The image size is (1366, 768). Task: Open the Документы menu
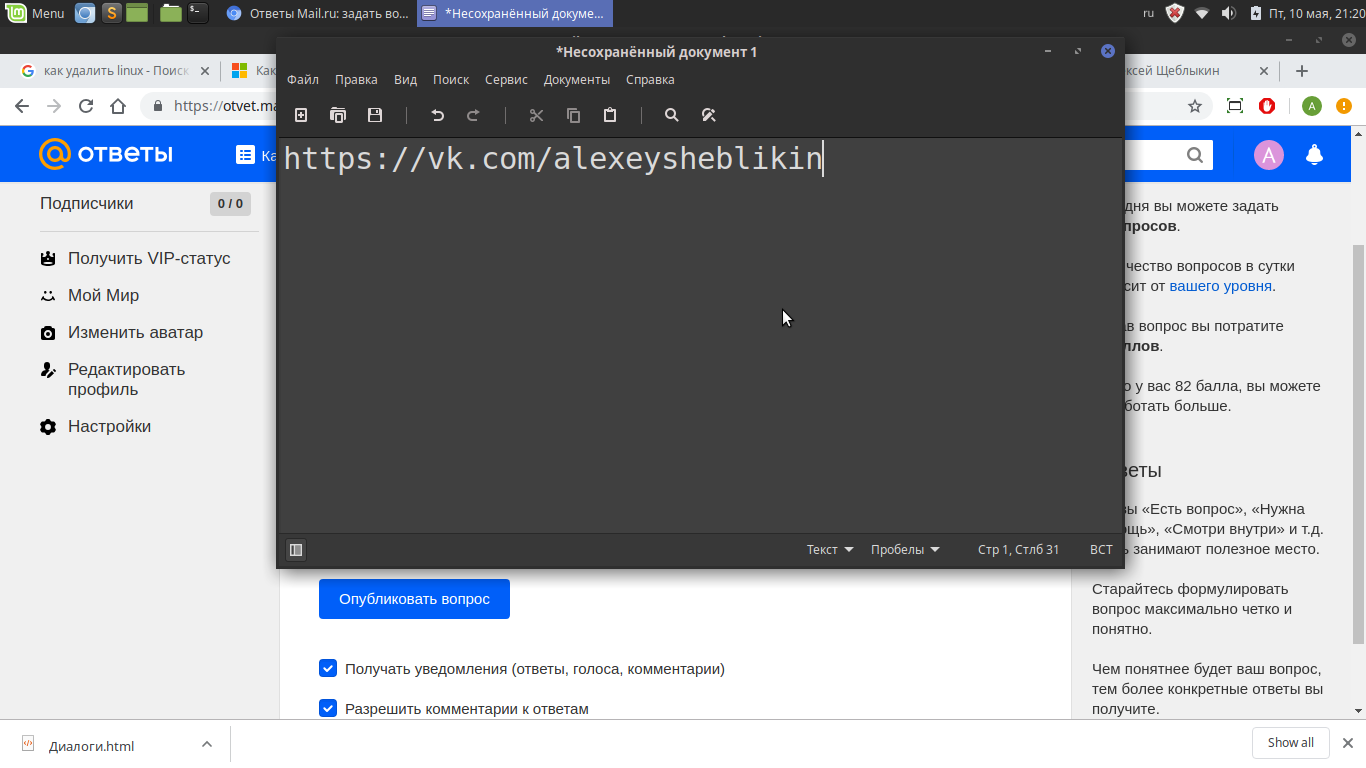(x=577, y=79)
